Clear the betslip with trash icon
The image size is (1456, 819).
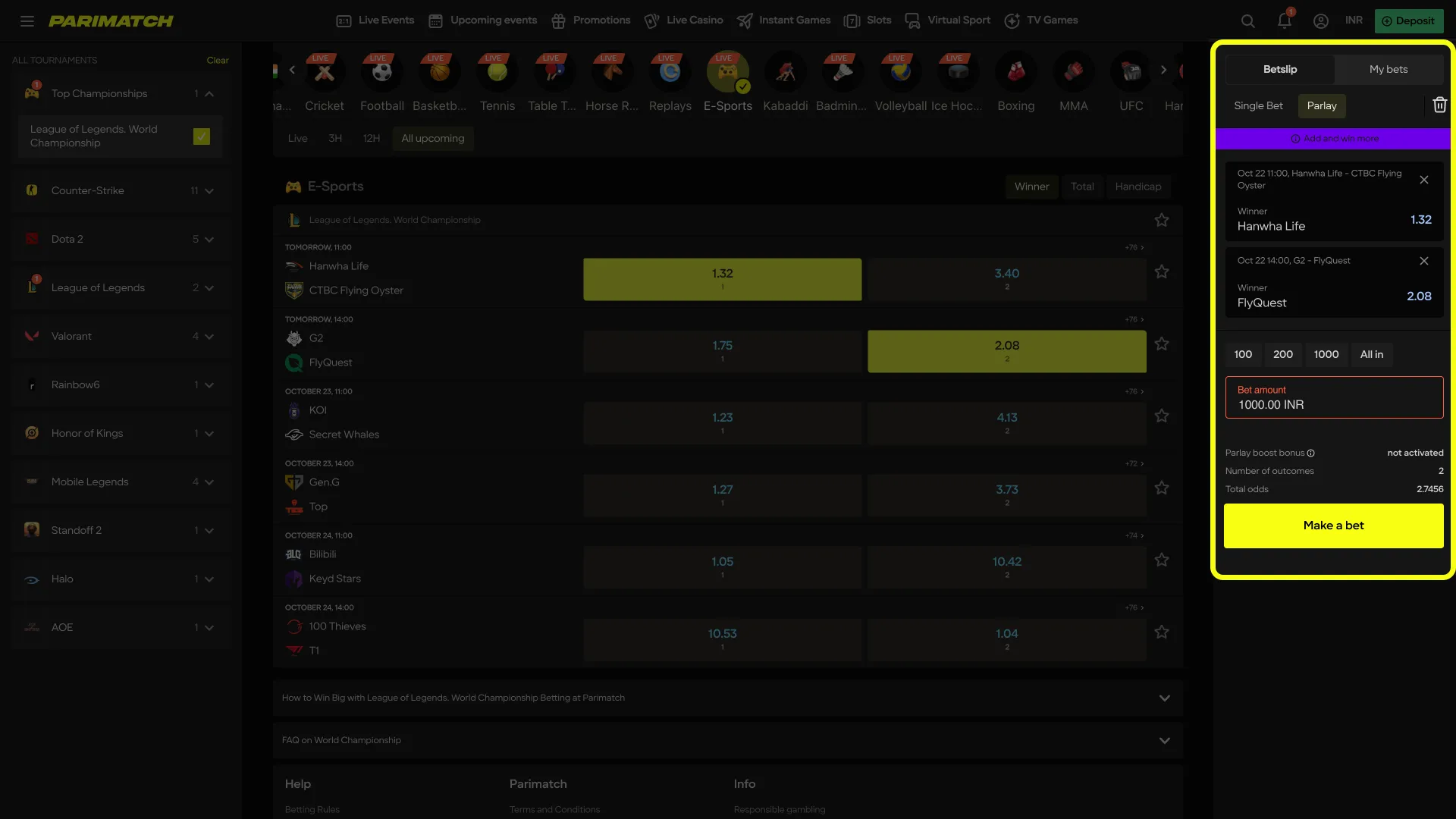(1439, 105)
